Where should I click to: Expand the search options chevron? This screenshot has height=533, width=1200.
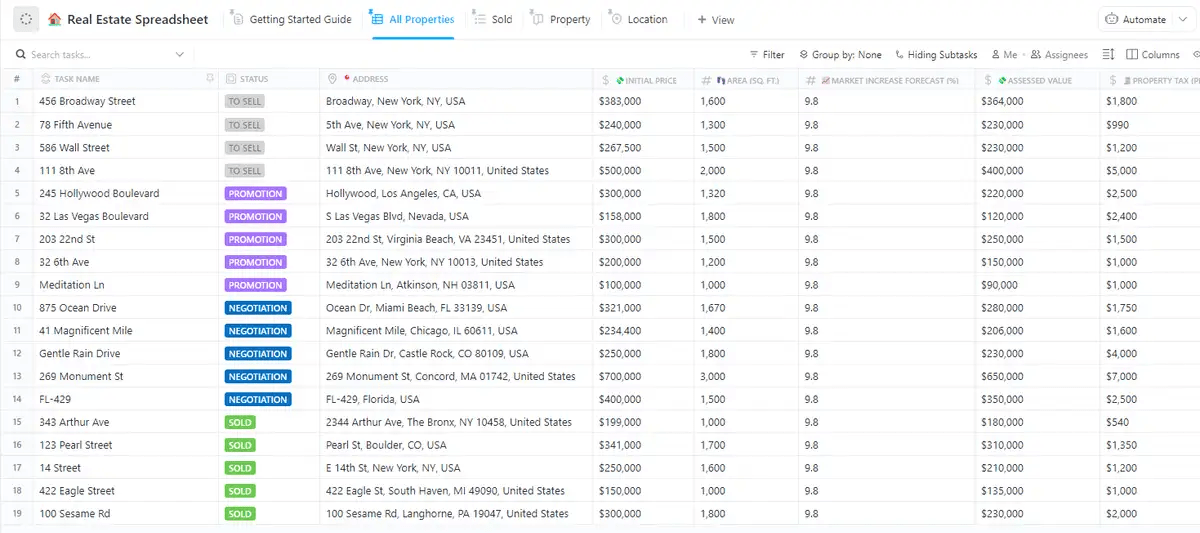coord(180,55)
